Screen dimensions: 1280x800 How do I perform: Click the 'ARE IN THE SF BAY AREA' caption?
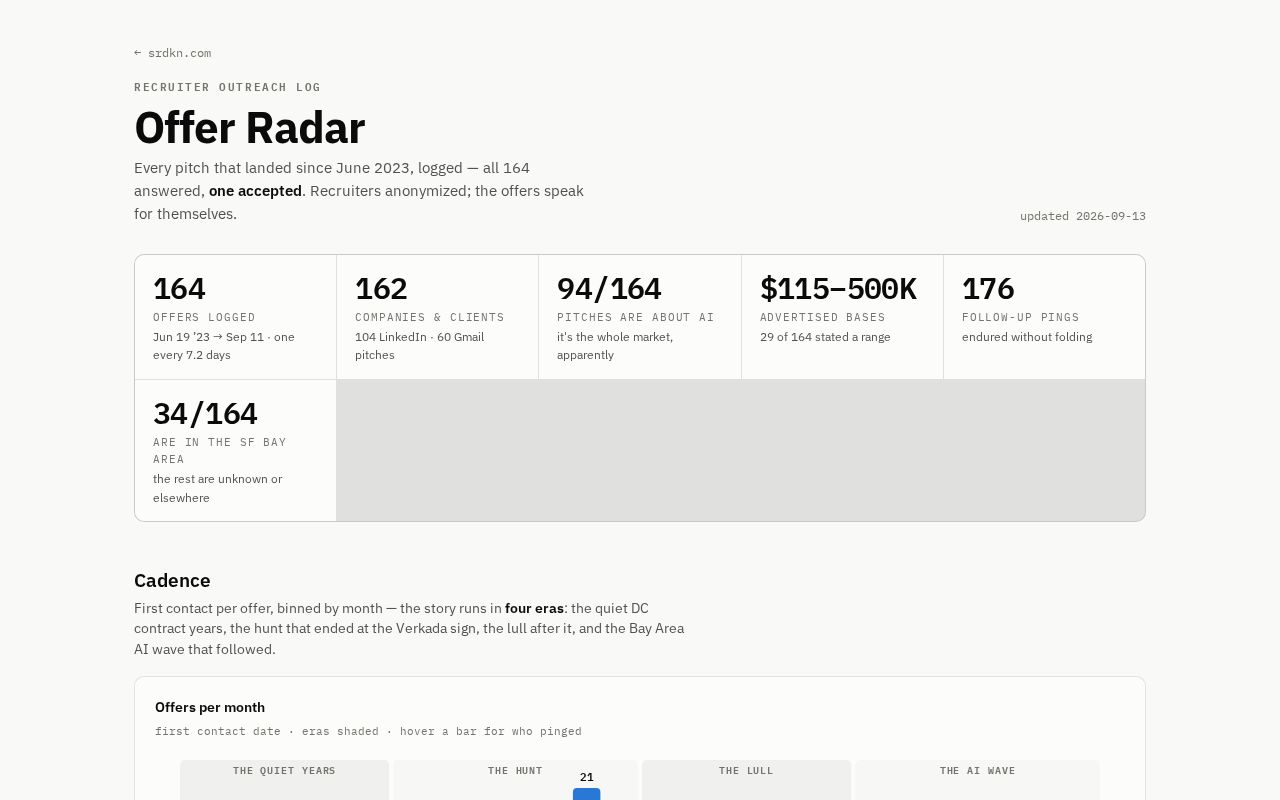click(220, 451)
